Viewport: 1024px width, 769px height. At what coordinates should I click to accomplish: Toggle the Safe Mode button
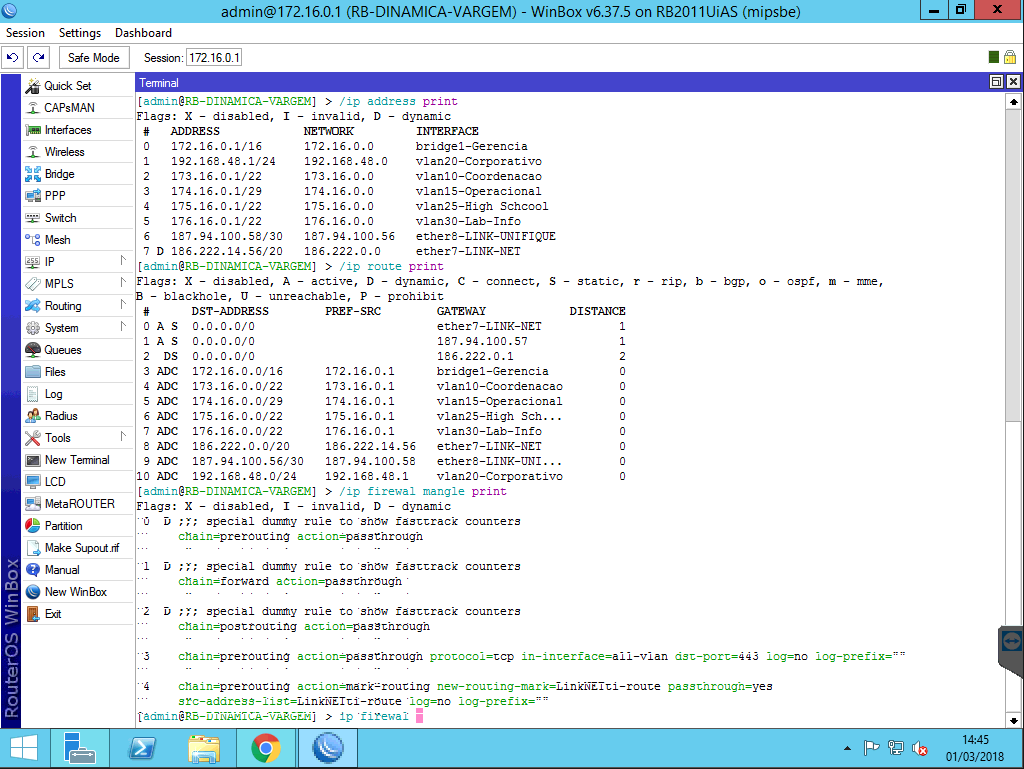pyautogui.click(x=93, y=58)
